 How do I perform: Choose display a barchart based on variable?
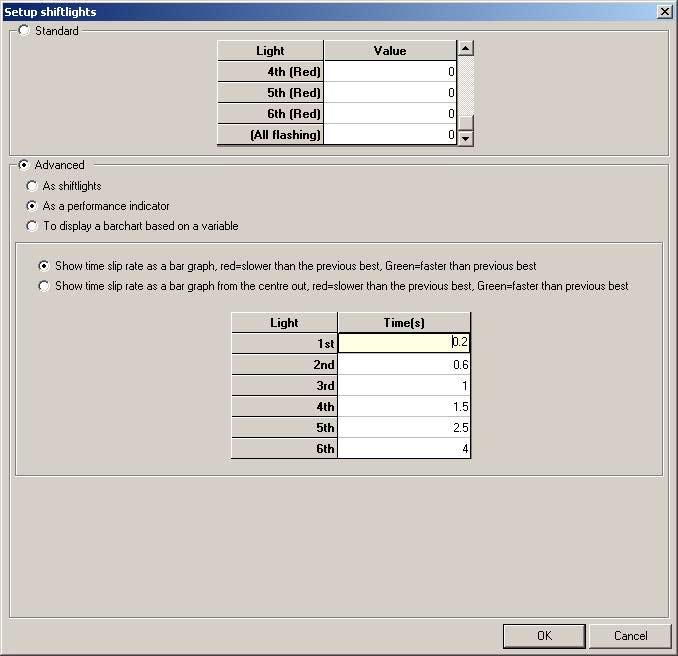point(33,226)
